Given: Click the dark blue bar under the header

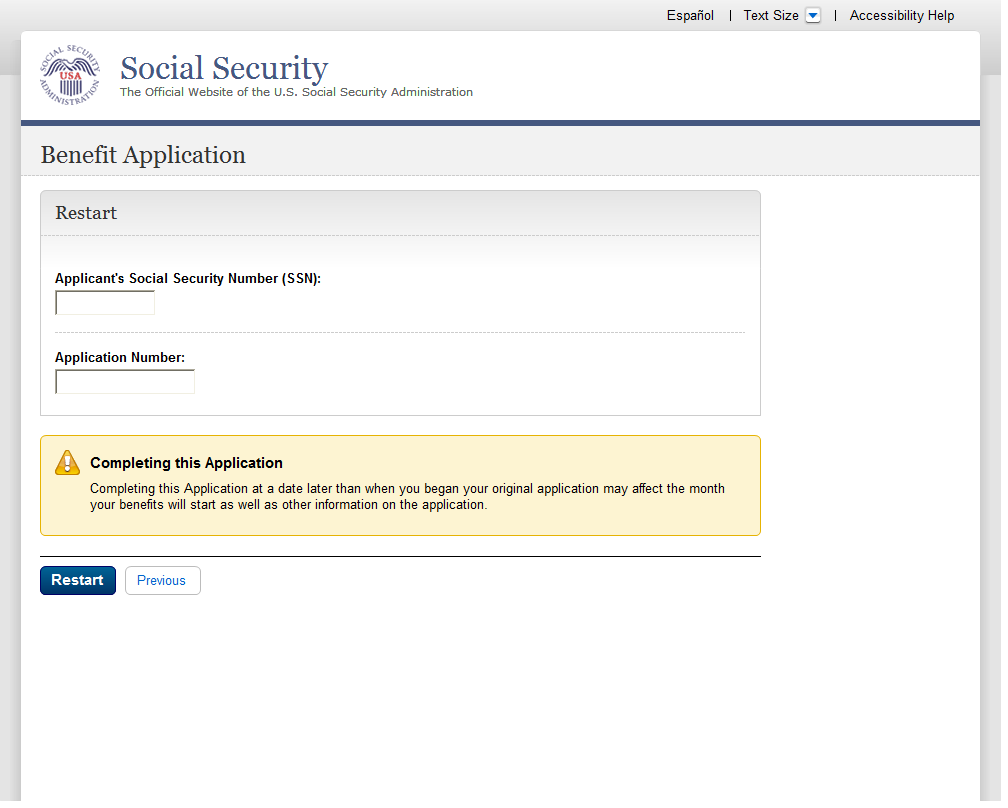Looking at the screenshot, I should point(500,123).
